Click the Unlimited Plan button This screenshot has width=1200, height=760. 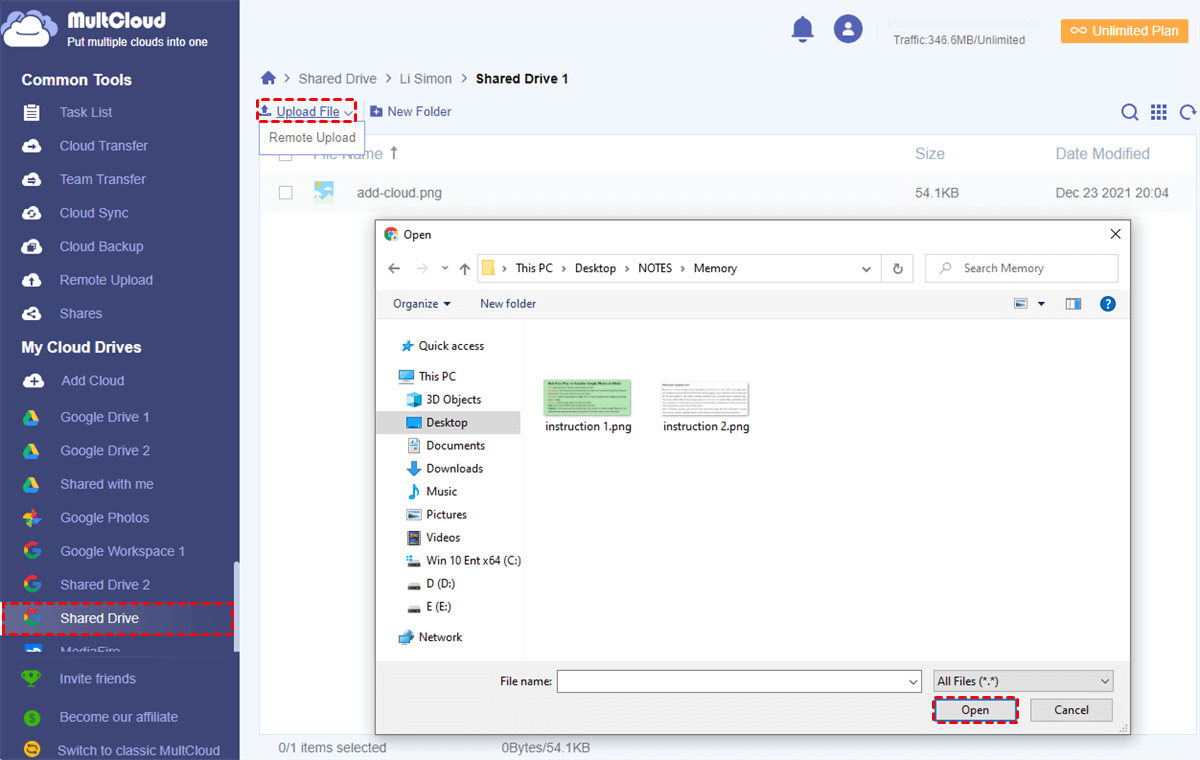[1123, 31]
